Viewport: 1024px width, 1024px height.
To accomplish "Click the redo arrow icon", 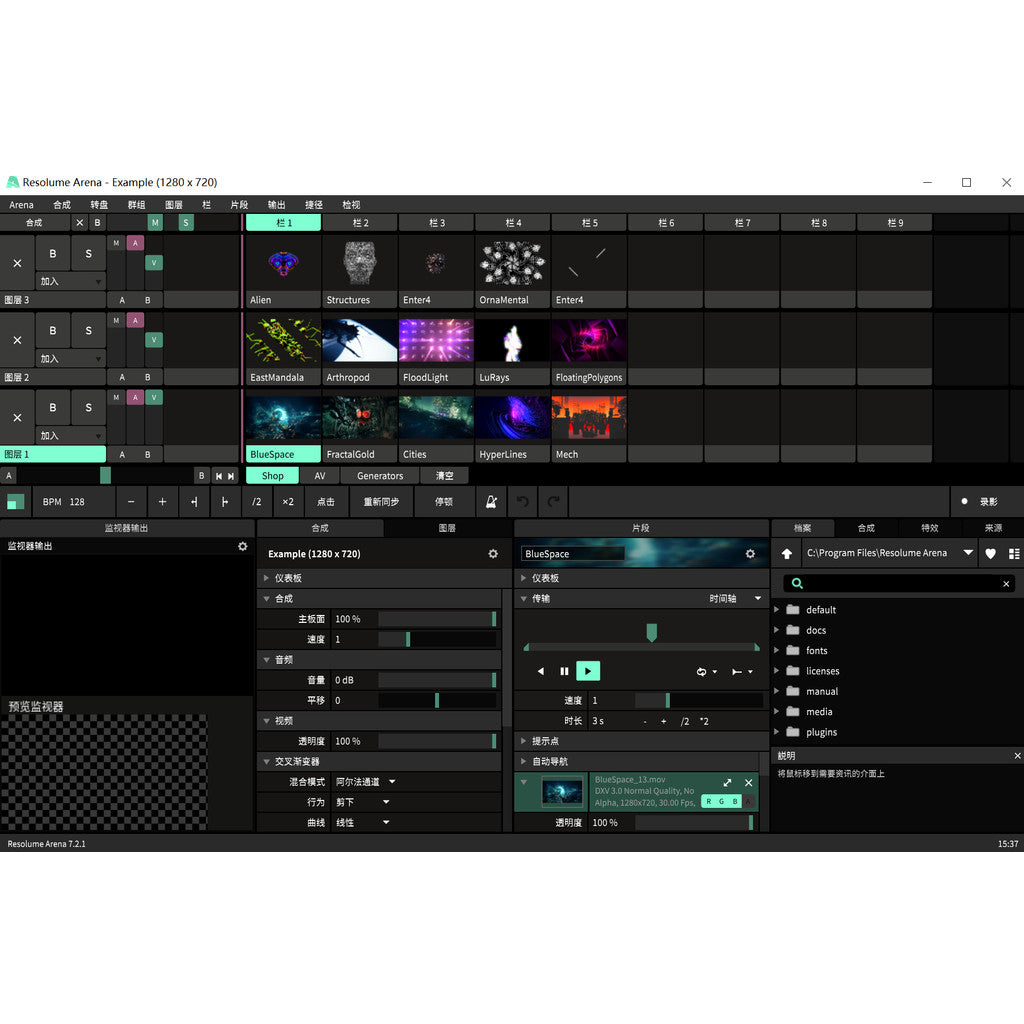I will (x=553, y=502).
